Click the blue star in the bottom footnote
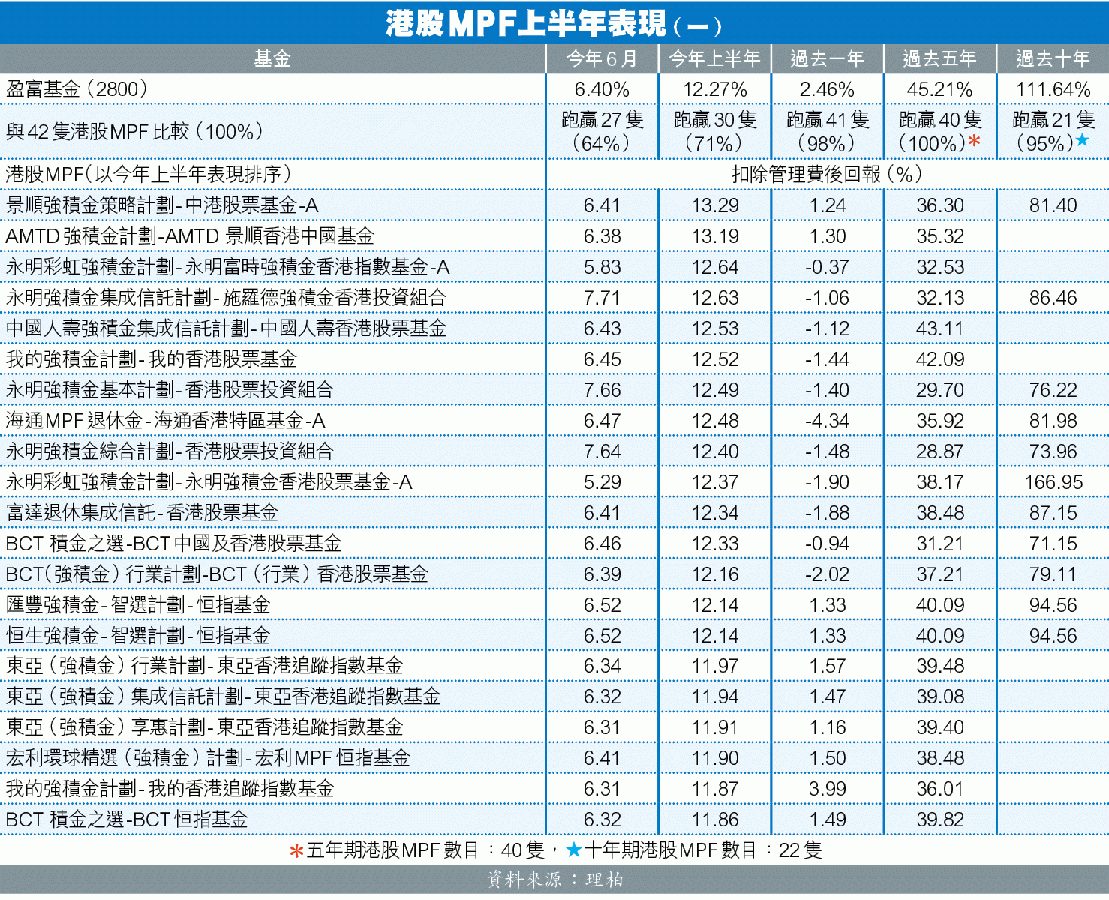The image size is (1109, 900). click(572, 850)
